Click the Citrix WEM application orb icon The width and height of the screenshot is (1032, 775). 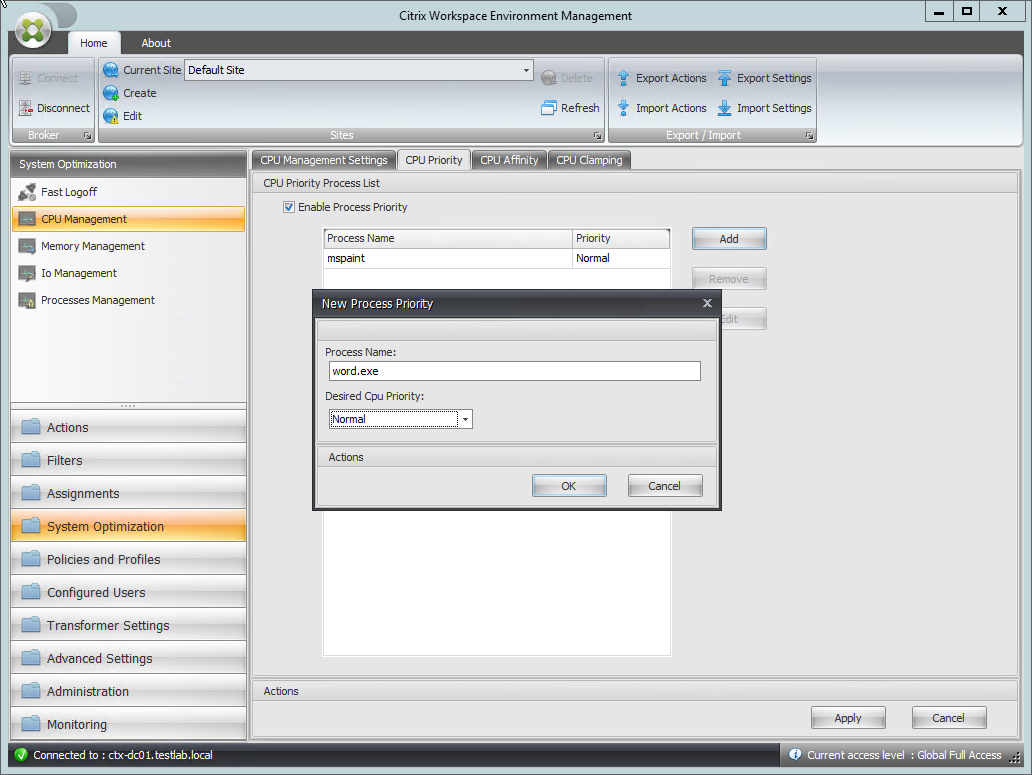coord(33,30)
